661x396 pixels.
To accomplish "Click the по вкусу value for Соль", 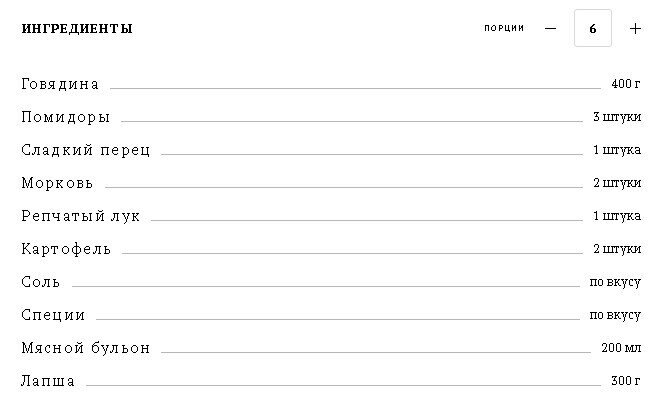I will click(615, 282).
